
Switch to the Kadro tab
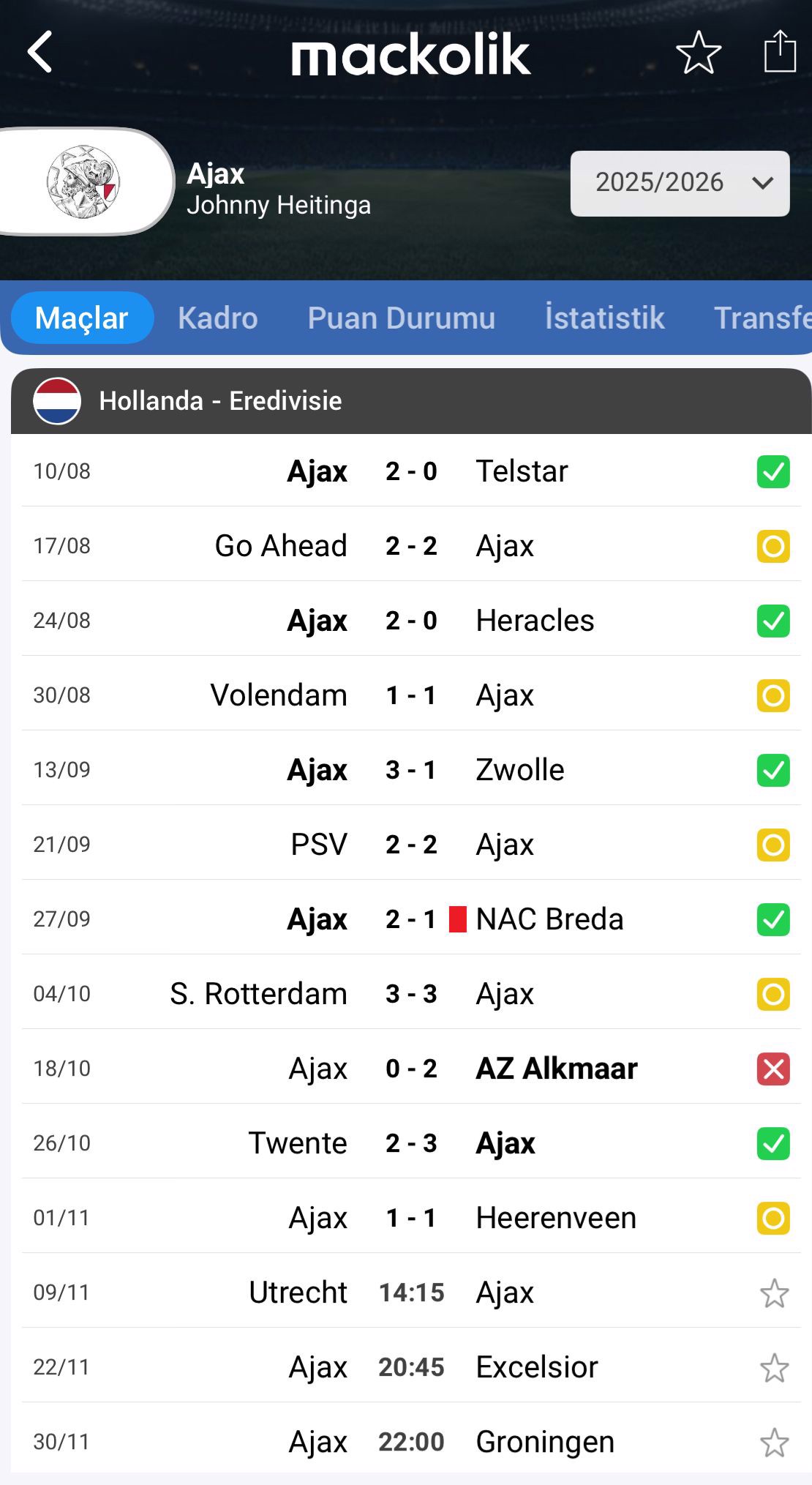click(218, 318)
